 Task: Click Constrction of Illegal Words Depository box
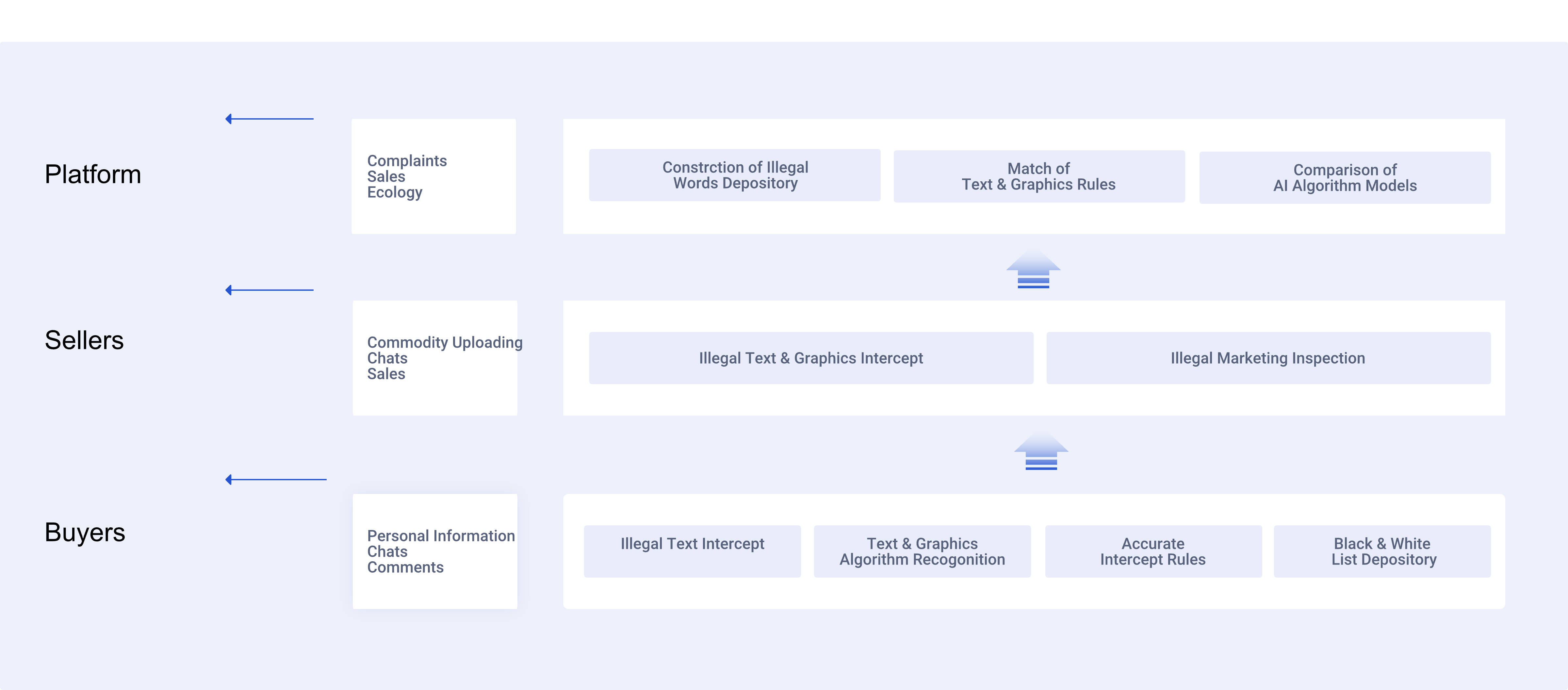click(x=734, y=175)
